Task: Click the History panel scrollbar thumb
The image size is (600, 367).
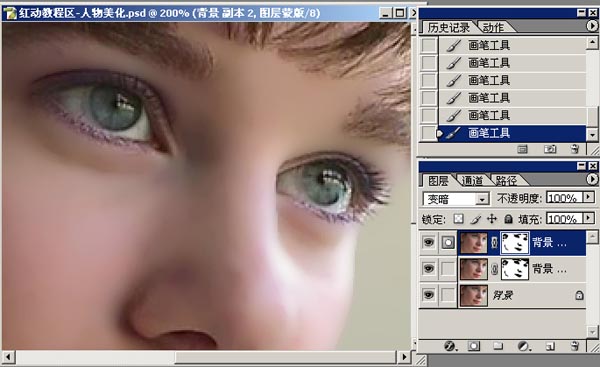Action: (592, 117)
